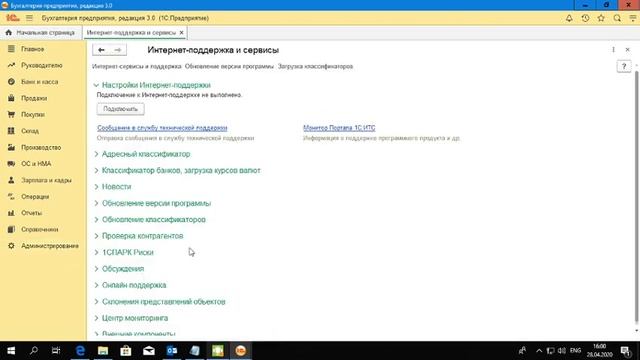Switch to Начальная страница tab

pos(40,32)
